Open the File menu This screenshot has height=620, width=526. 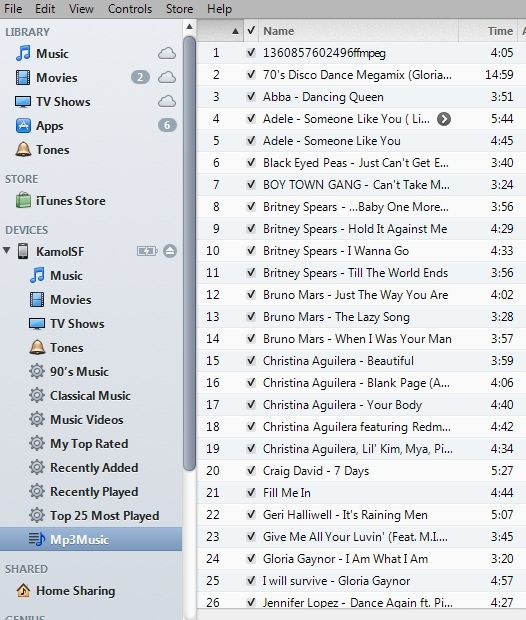click(13, 9)
